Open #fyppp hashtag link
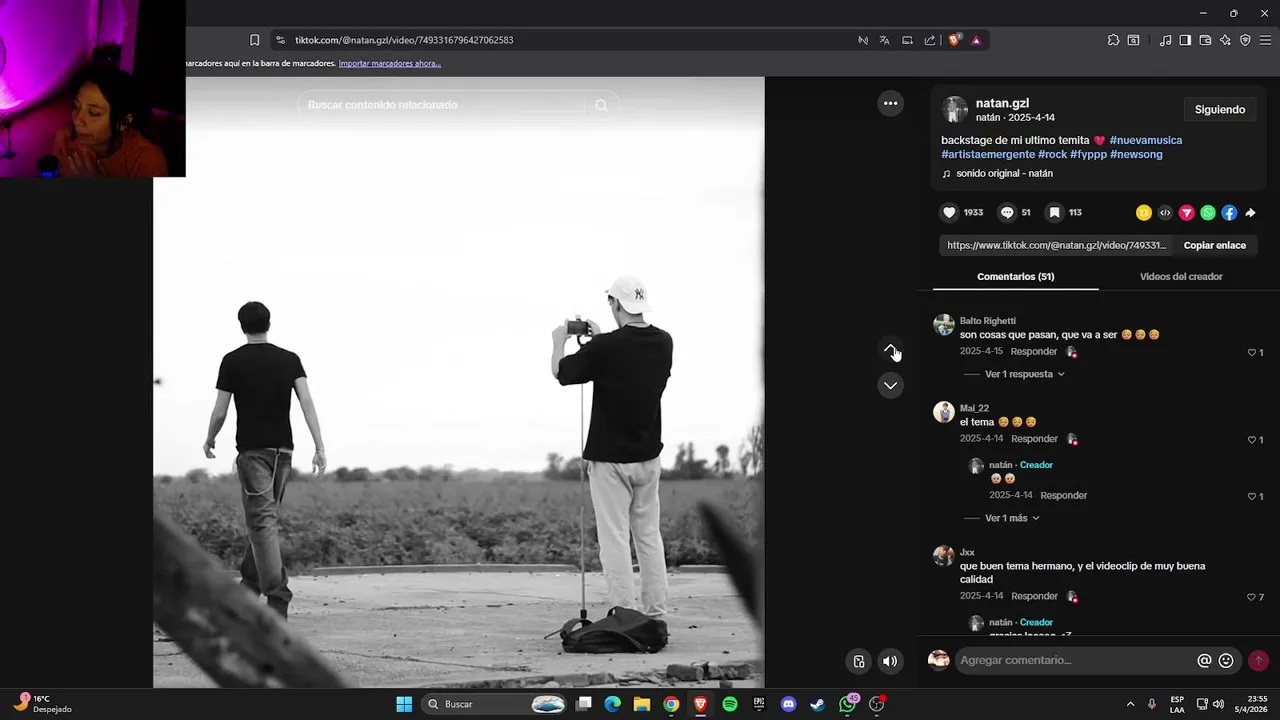The width and height of the screenshot is (1280, 720). (1088, 154)
